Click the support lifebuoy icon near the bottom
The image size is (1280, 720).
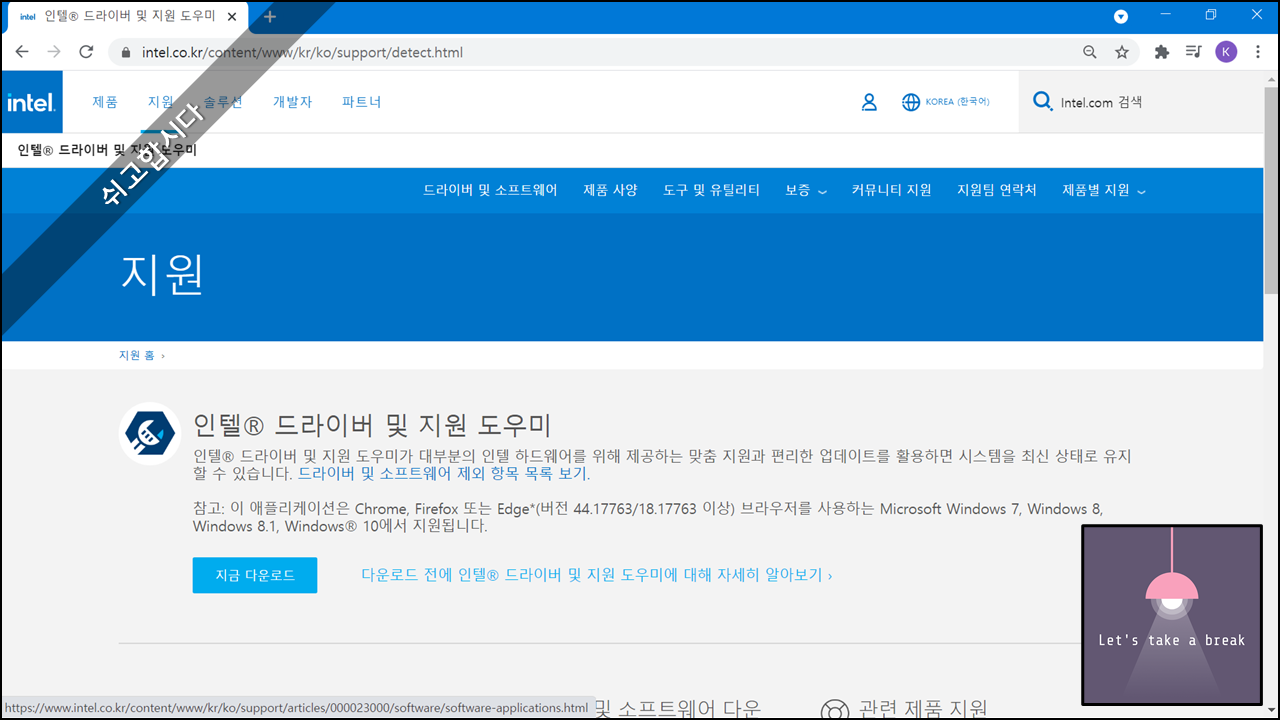(x=834, y=710)
